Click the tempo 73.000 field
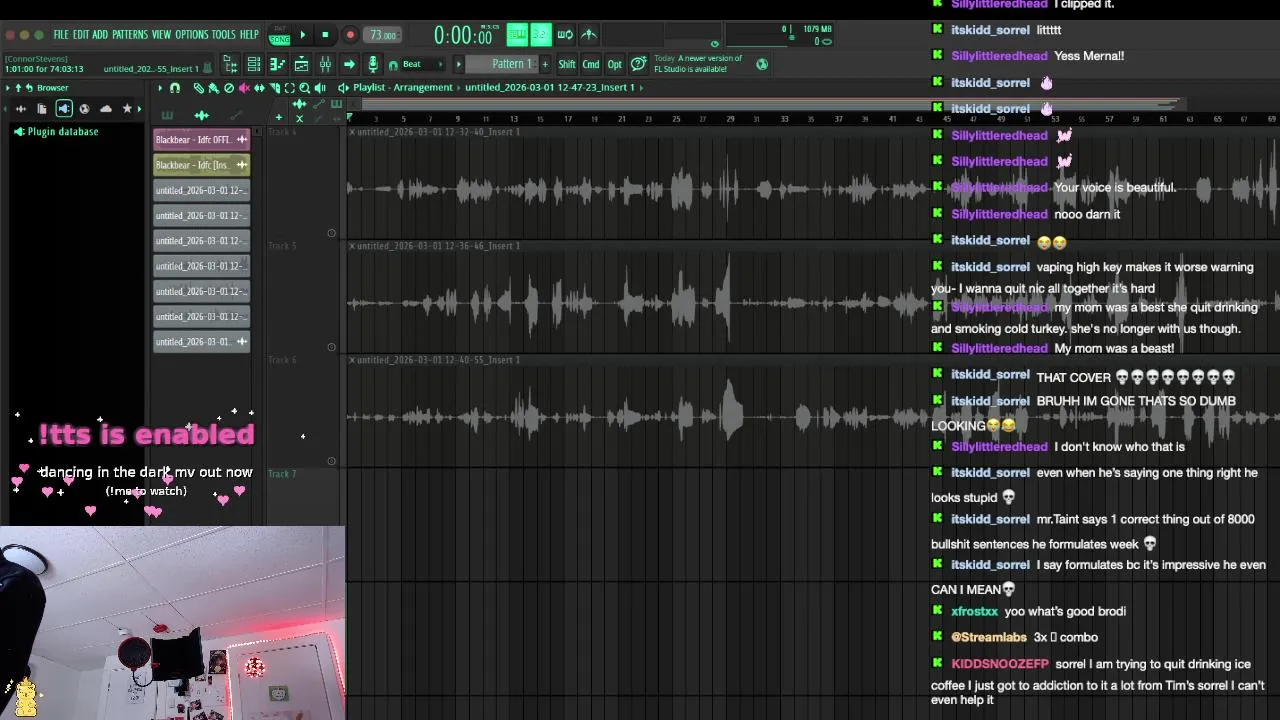 (383, 35)
